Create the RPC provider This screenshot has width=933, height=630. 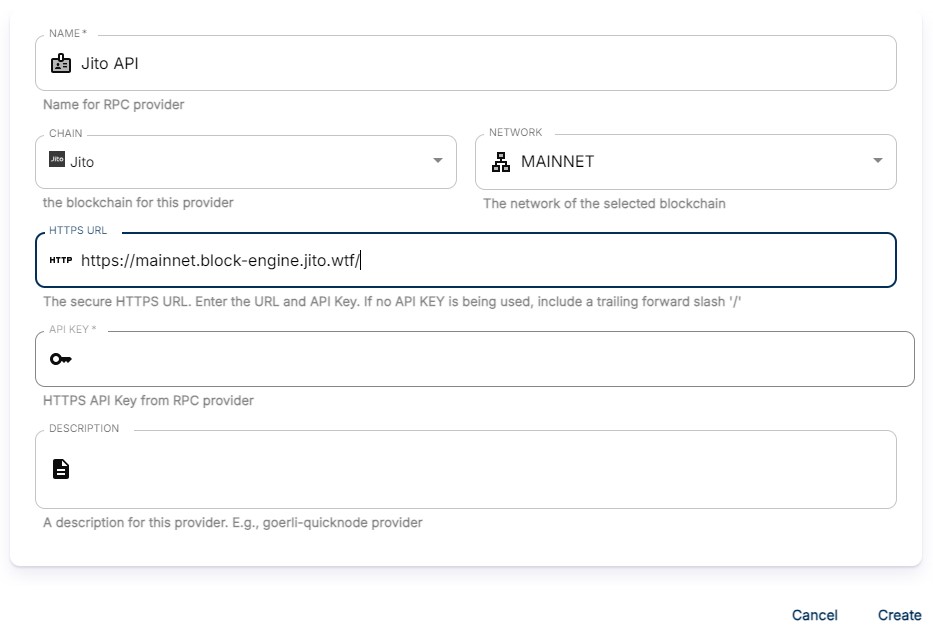click(900, 615)
